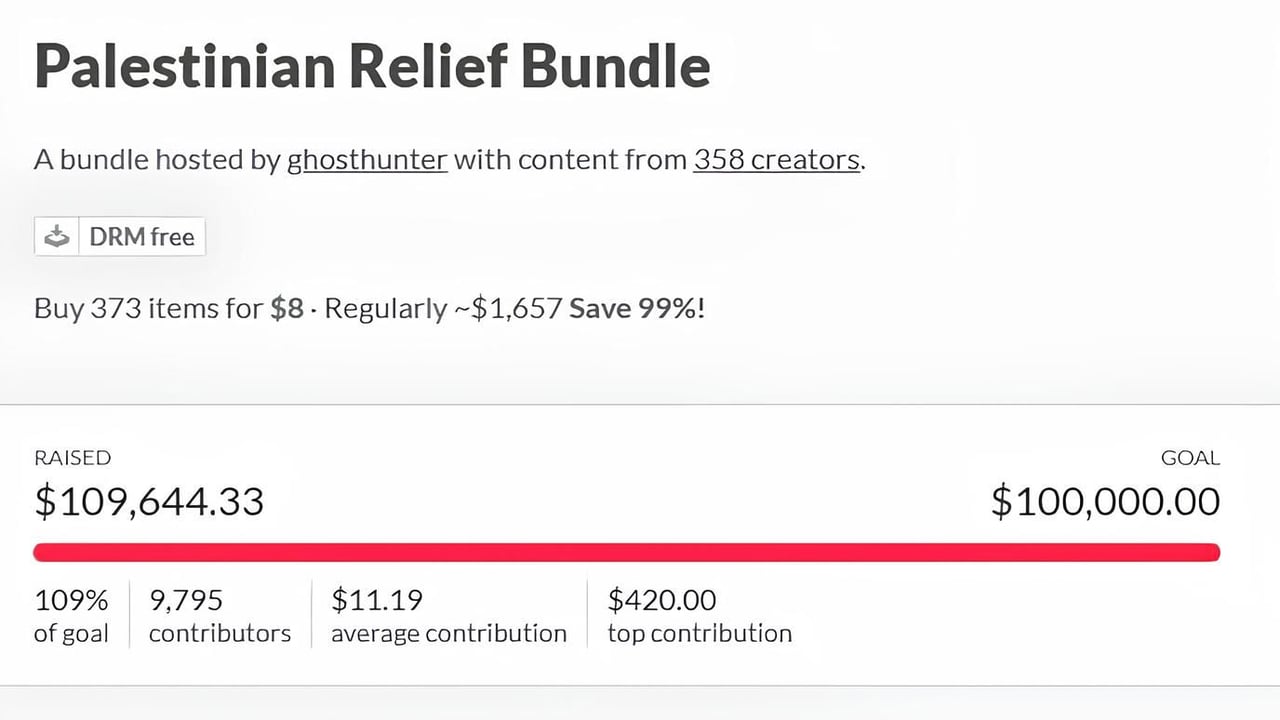Screen dimensions: 1280x720
Task: Click the DRM free badge label
Action: pyautogui.click(x=142, y=237)
